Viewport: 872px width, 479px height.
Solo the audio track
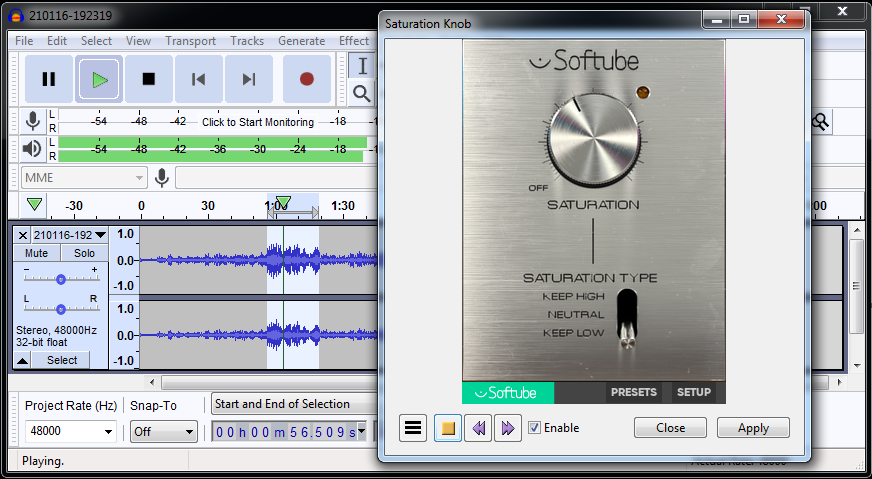click(84, 253)
